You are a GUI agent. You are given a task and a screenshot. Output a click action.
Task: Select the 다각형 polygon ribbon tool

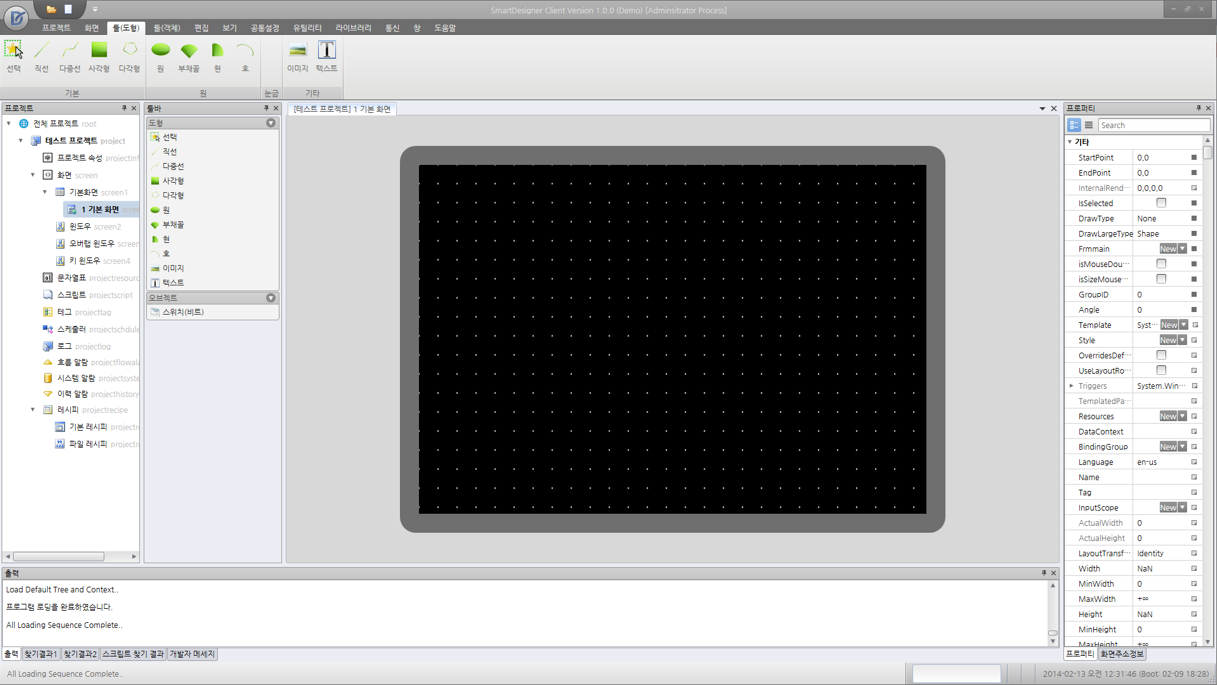coord(129,57)
